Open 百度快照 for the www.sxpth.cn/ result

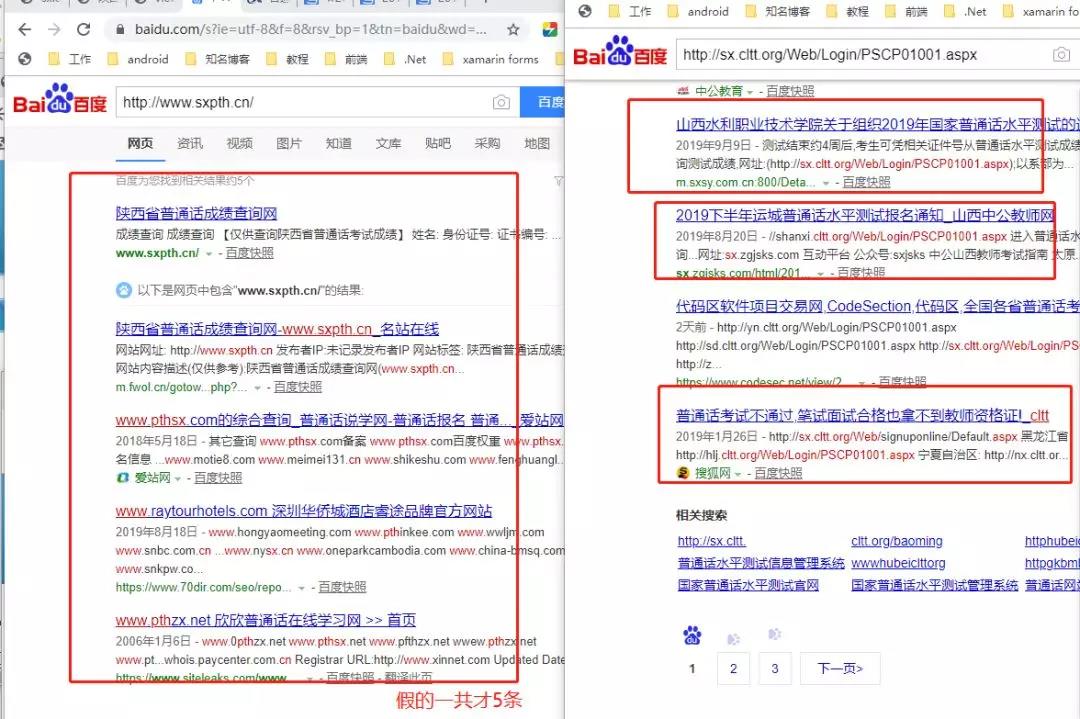click(249, 253)
